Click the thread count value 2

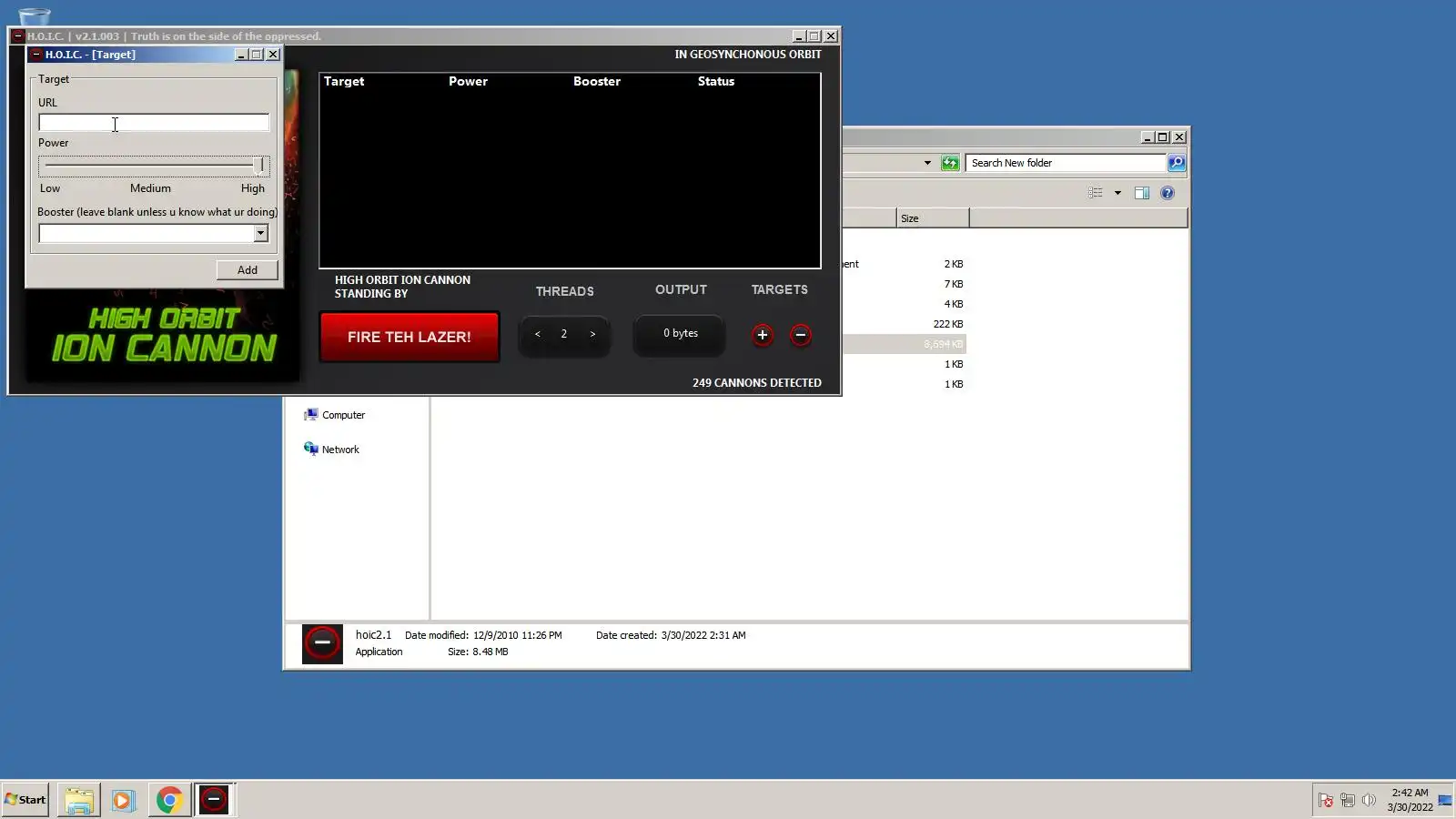(564, 334)
